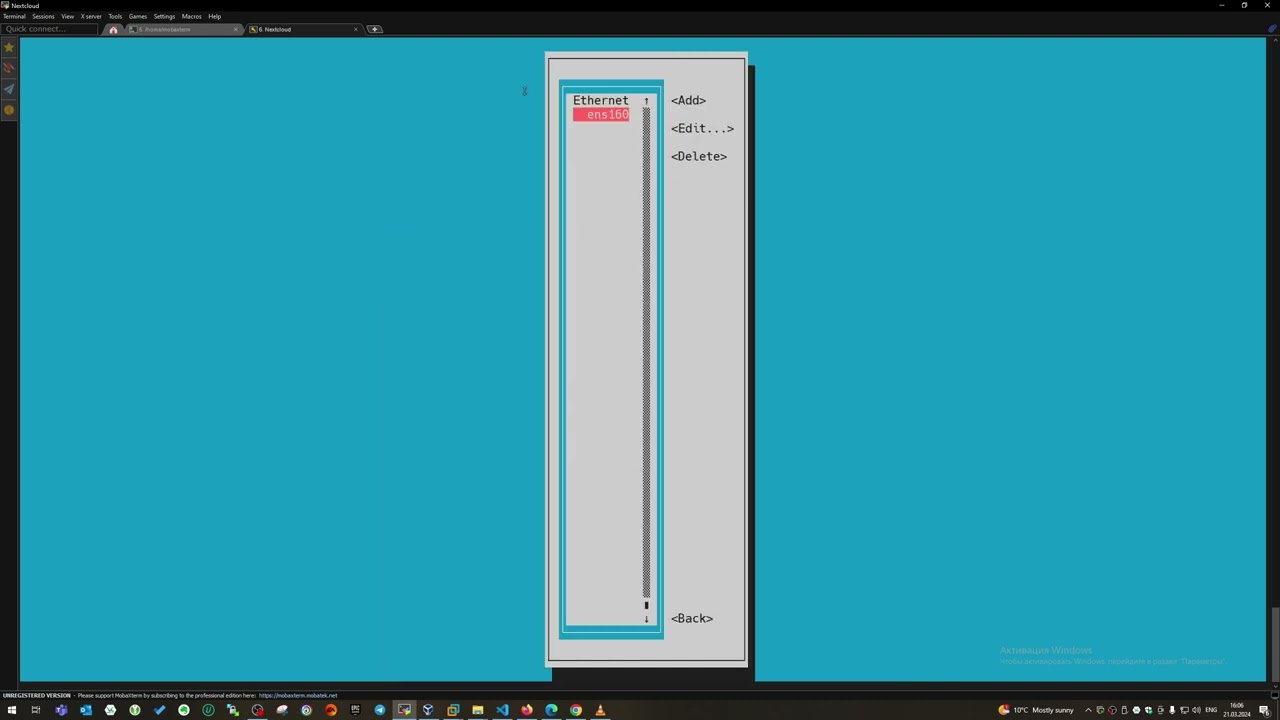Click the connection list scroll-down arrow

click(x=646, y=619)
